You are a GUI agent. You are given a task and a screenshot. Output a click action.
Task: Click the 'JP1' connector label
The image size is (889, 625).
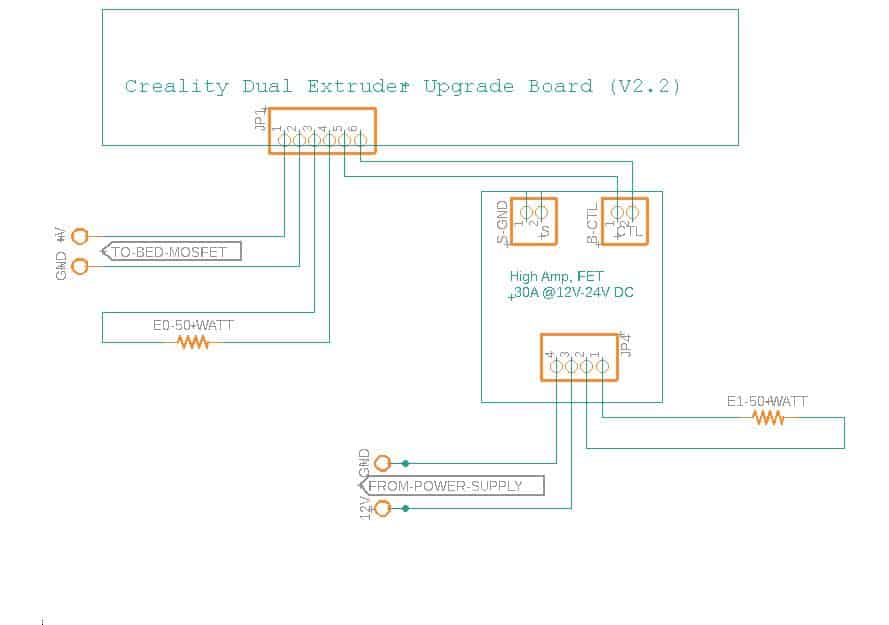(261, 119)
